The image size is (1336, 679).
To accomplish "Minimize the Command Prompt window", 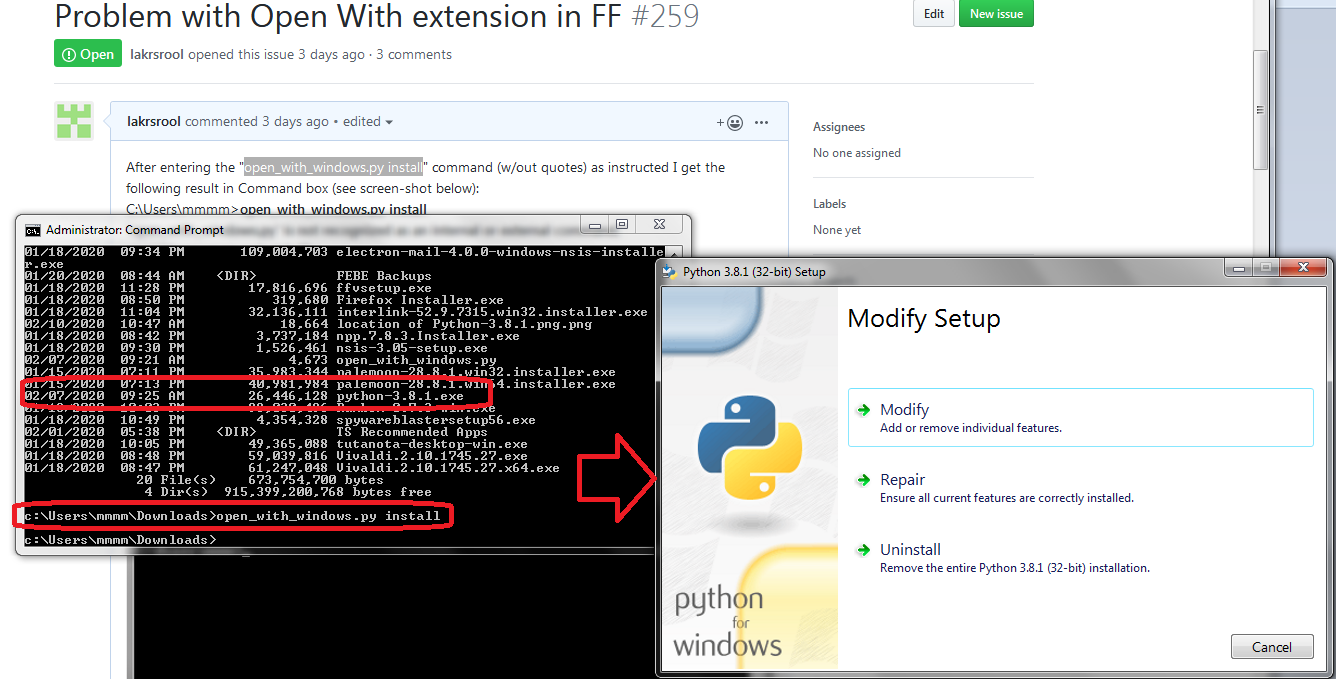I will click(x=596, y=226).
